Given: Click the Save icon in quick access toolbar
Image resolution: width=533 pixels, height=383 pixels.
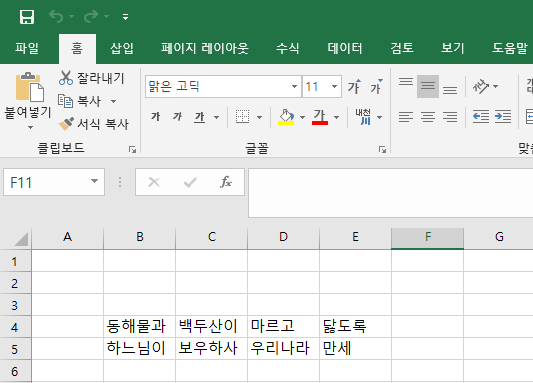Looking at the screenshot, I should coord(27,16).
